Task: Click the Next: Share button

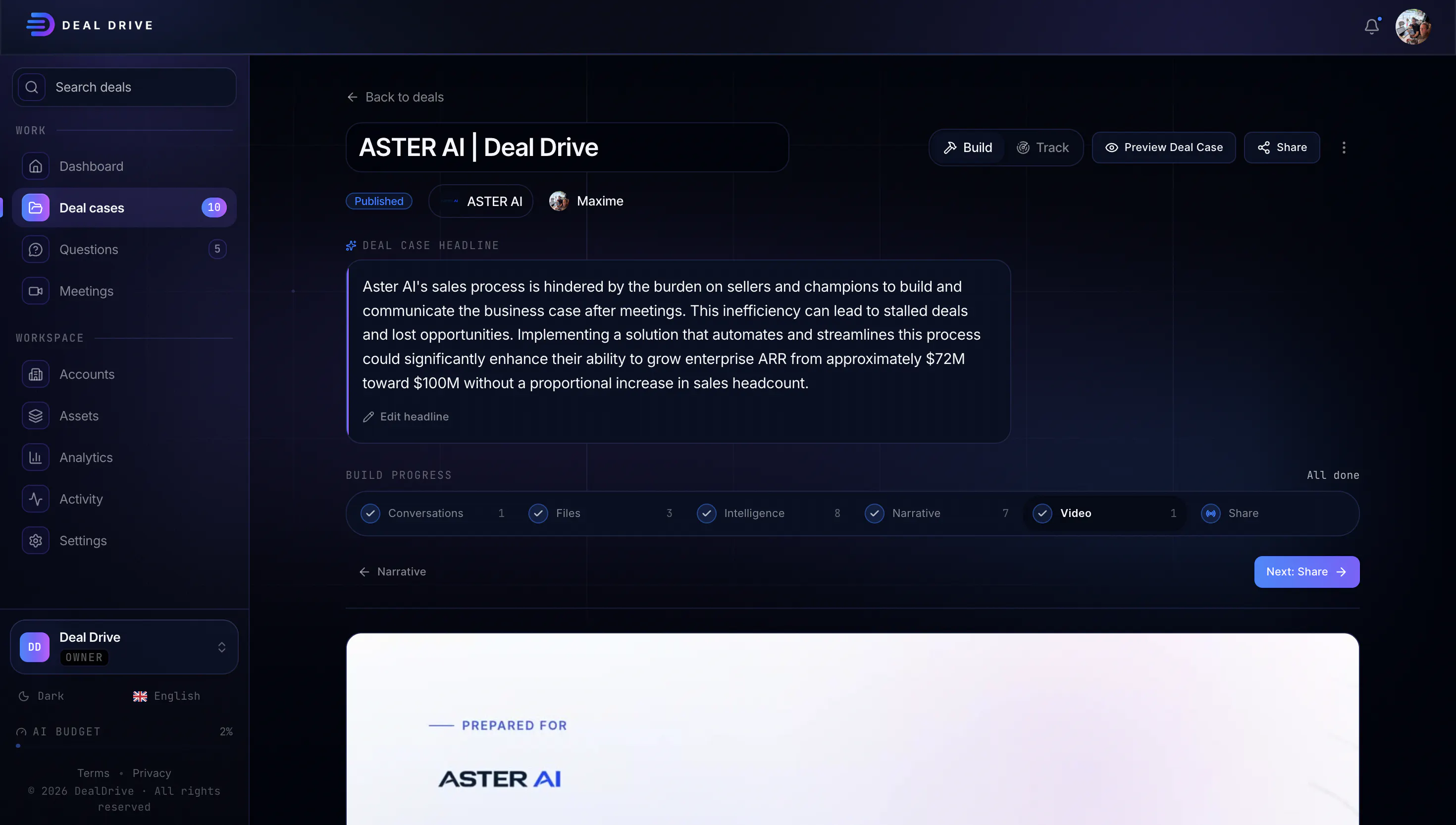Action: coord(1306,572)
